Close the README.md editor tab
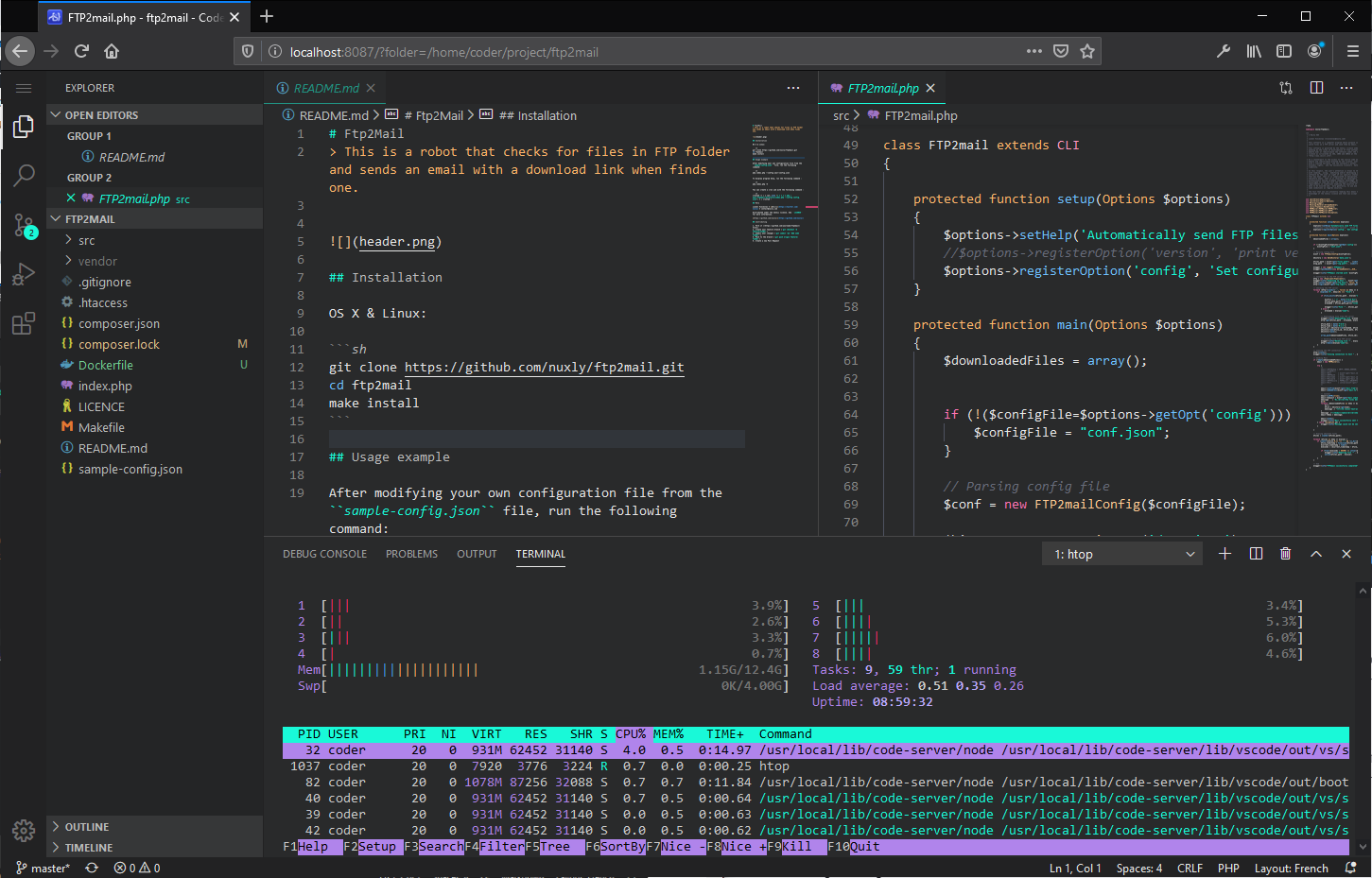Screen dimensions: 1372x878 click(x=371, y=88)
